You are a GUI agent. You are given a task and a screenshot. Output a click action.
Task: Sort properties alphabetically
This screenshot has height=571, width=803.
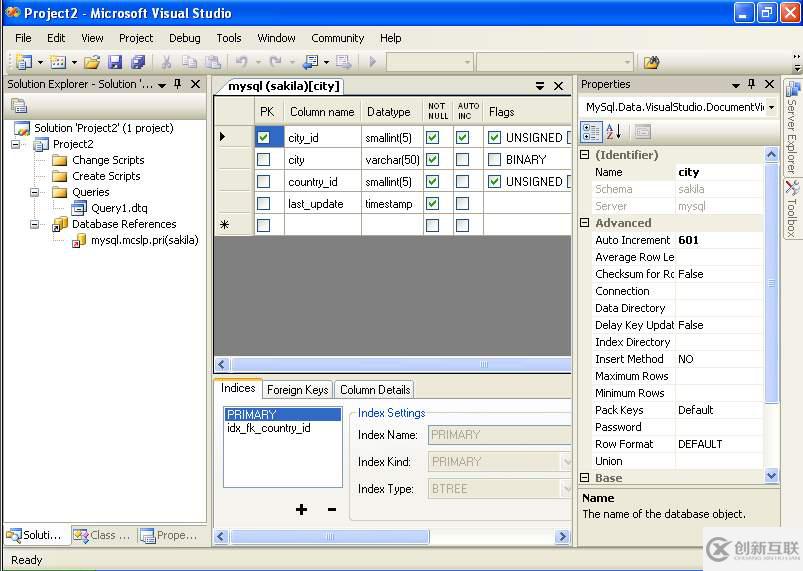[614, 132]
